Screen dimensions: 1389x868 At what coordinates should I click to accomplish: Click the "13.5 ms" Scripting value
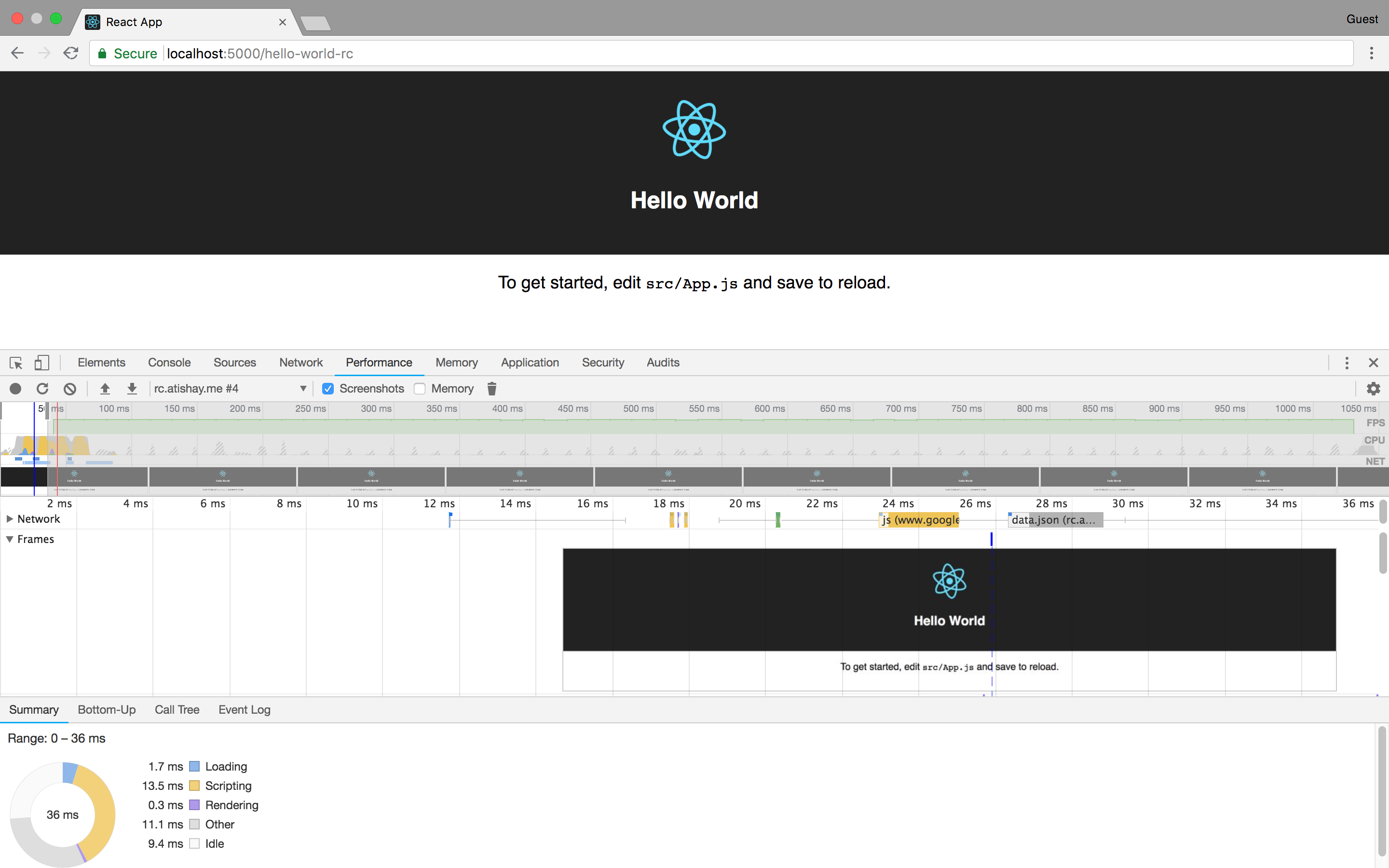pos(163,786)
